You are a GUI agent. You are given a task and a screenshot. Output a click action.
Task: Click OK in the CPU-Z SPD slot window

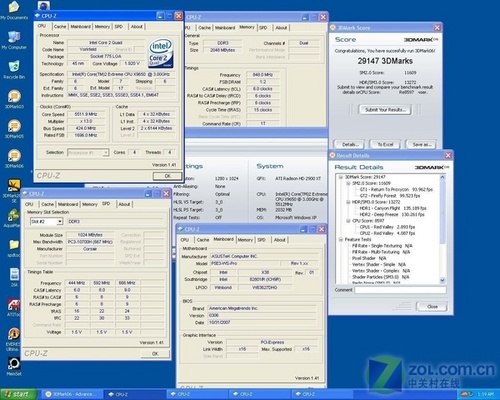155,354
